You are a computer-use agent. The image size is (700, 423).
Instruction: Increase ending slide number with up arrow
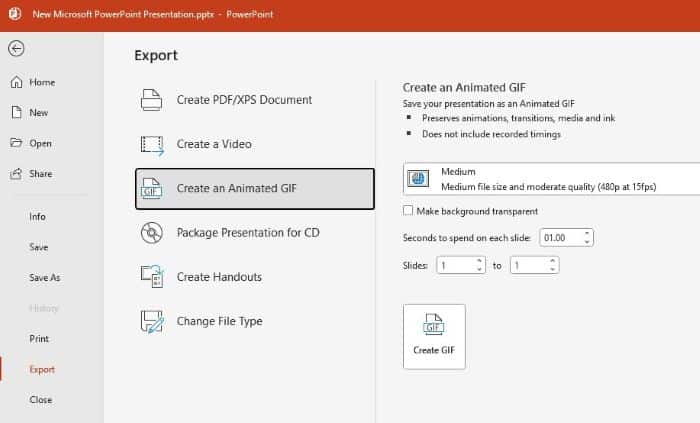[553, 261]
